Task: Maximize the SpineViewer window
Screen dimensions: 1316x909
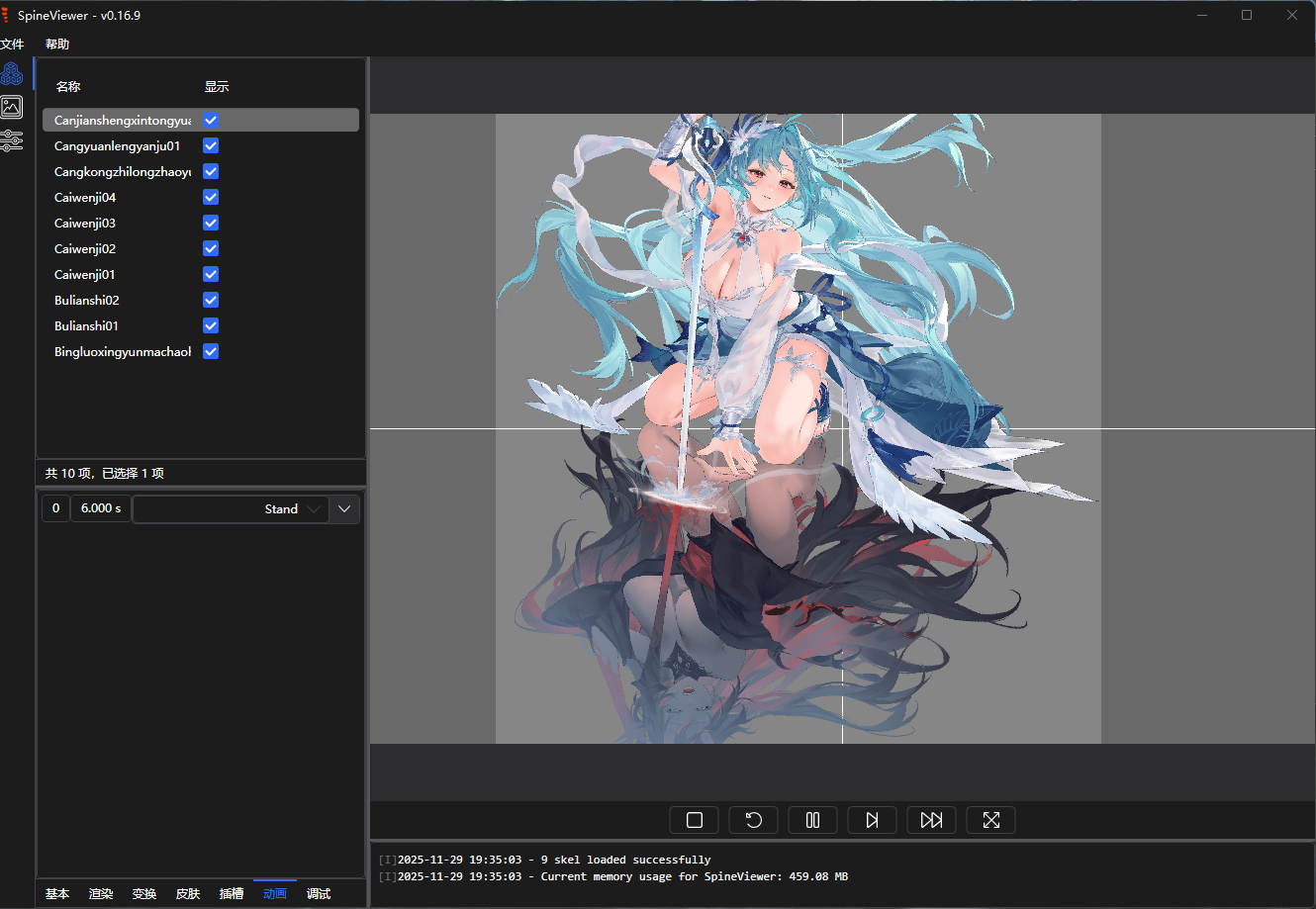Action: point(1247,15)
